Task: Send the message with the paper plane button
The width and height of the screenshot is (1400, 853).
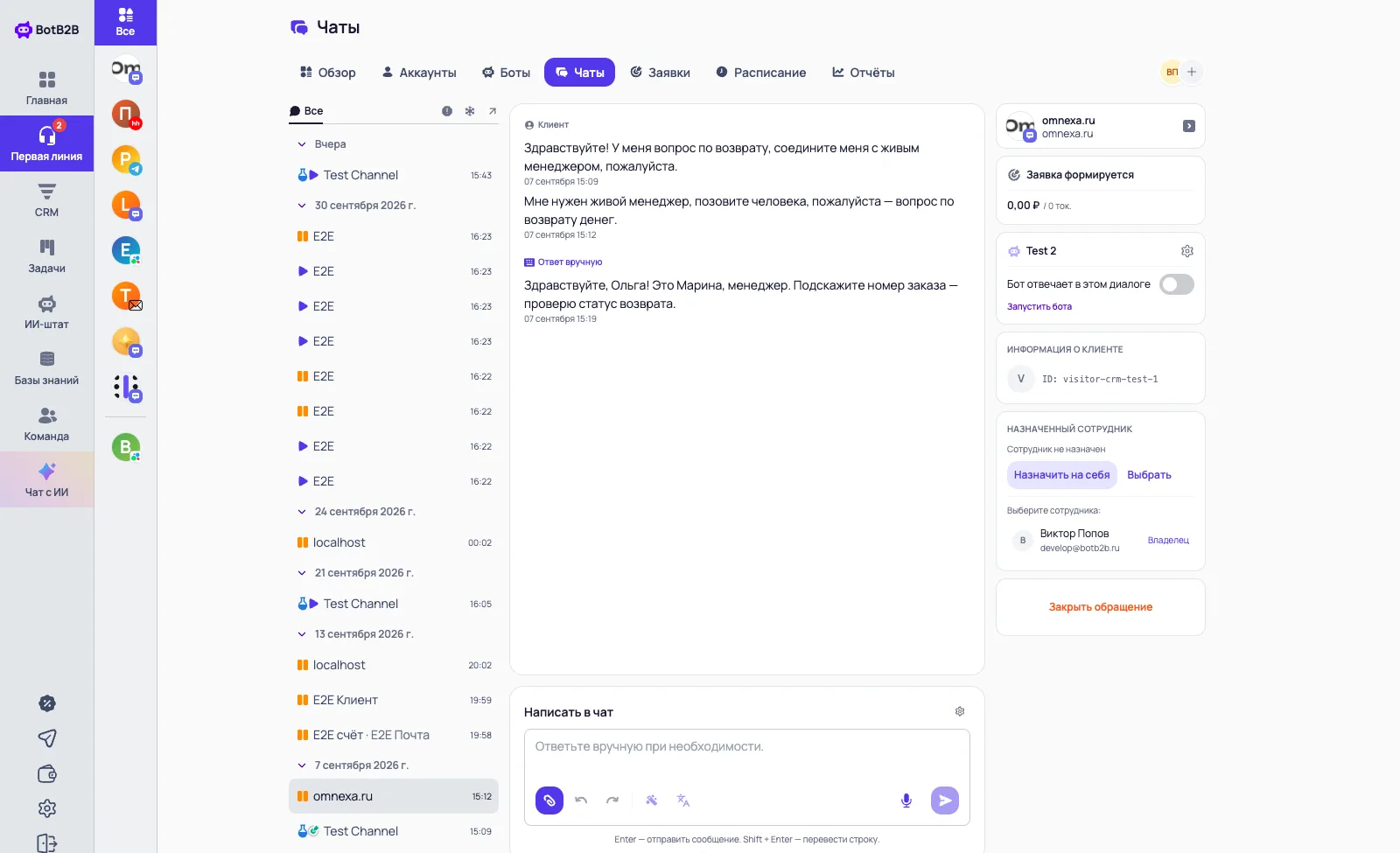Action: [x=945, y=801]
